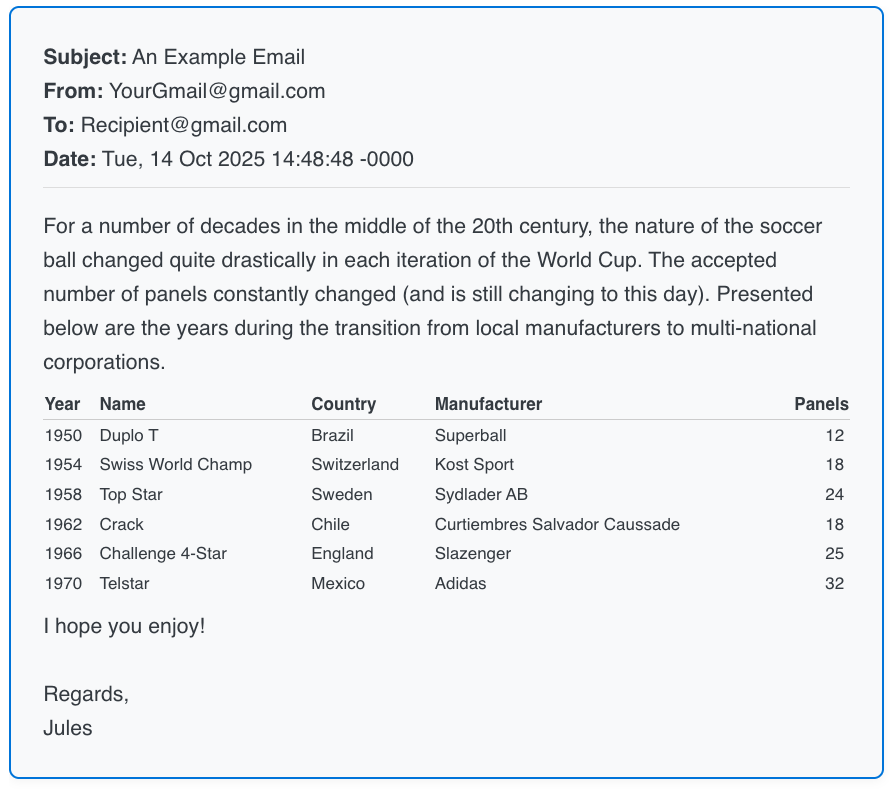Click the 1950 year cell
The width and height of the screenshot is (890, 789).
coord(62,435)
